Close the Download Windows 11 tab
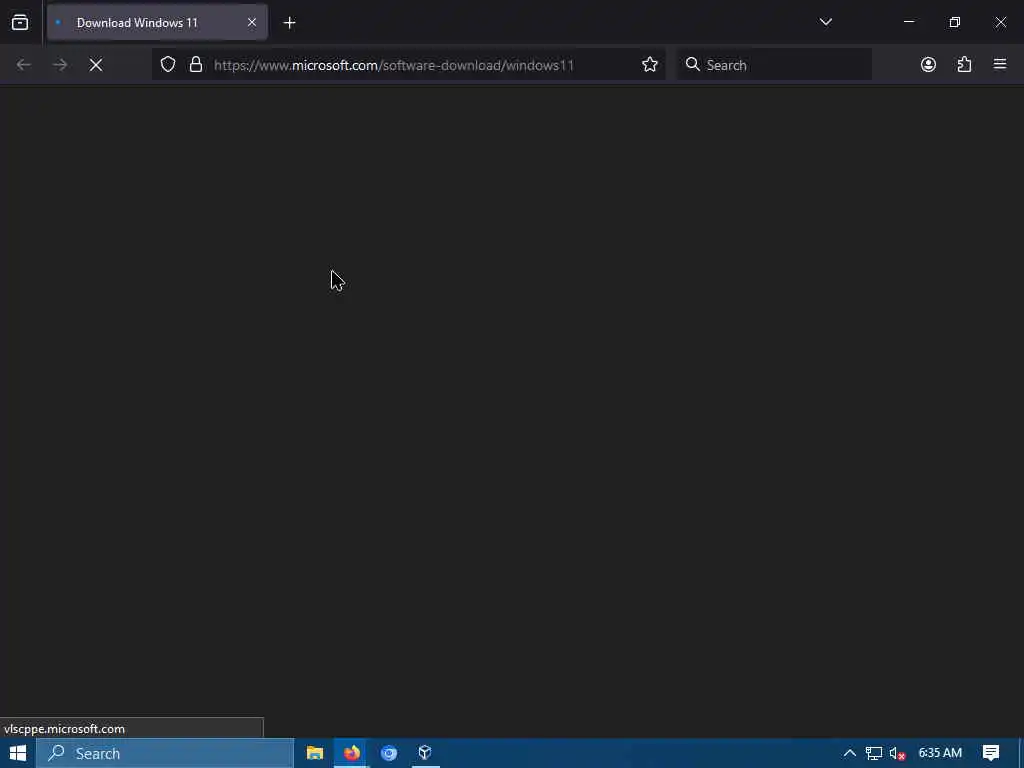1024x768 pixels. (251, 23)
